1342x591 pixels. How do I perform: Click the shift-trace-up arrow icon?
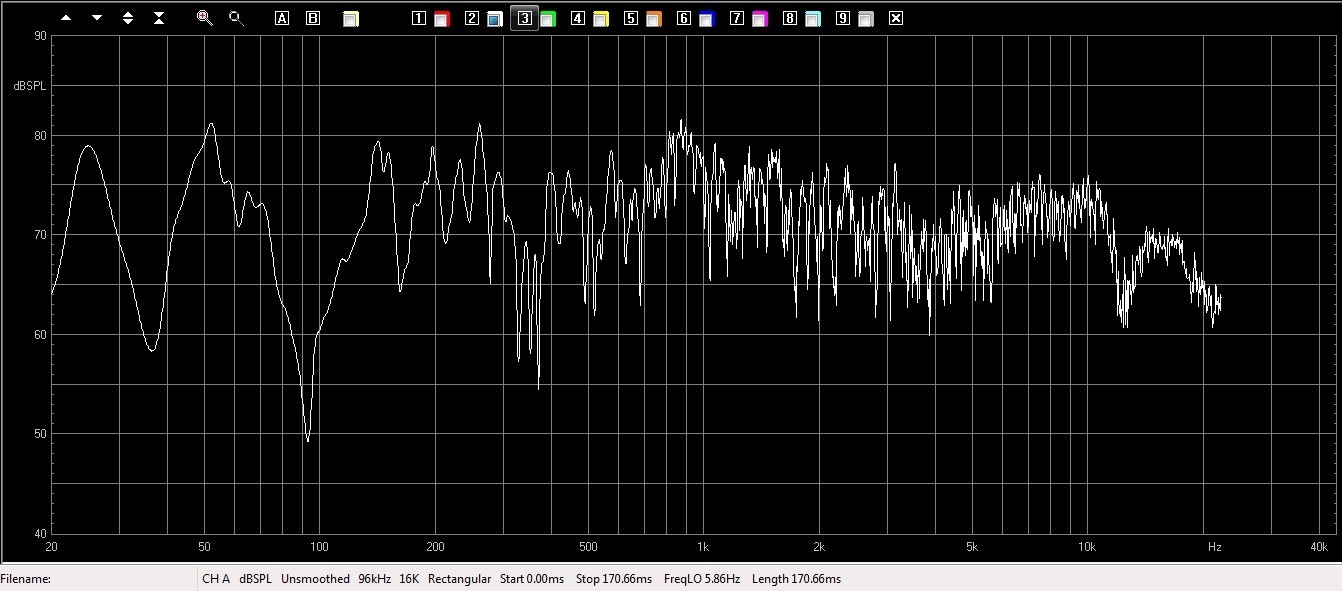pos(66,18)
